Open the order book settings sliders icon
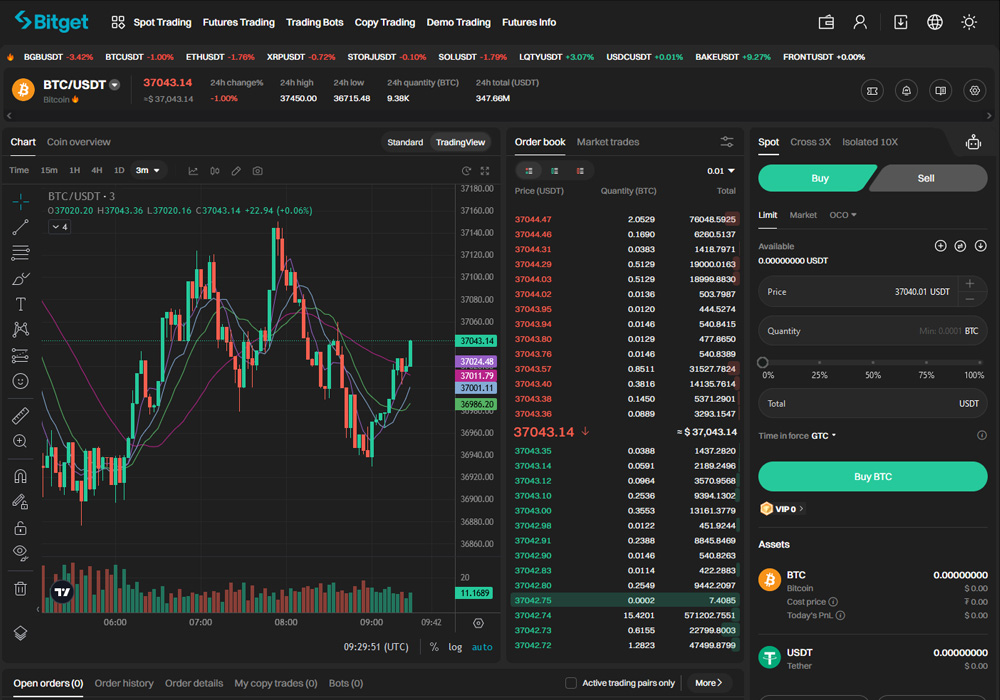This screenshot has height=700, width=1000. [x=727, y=142]
